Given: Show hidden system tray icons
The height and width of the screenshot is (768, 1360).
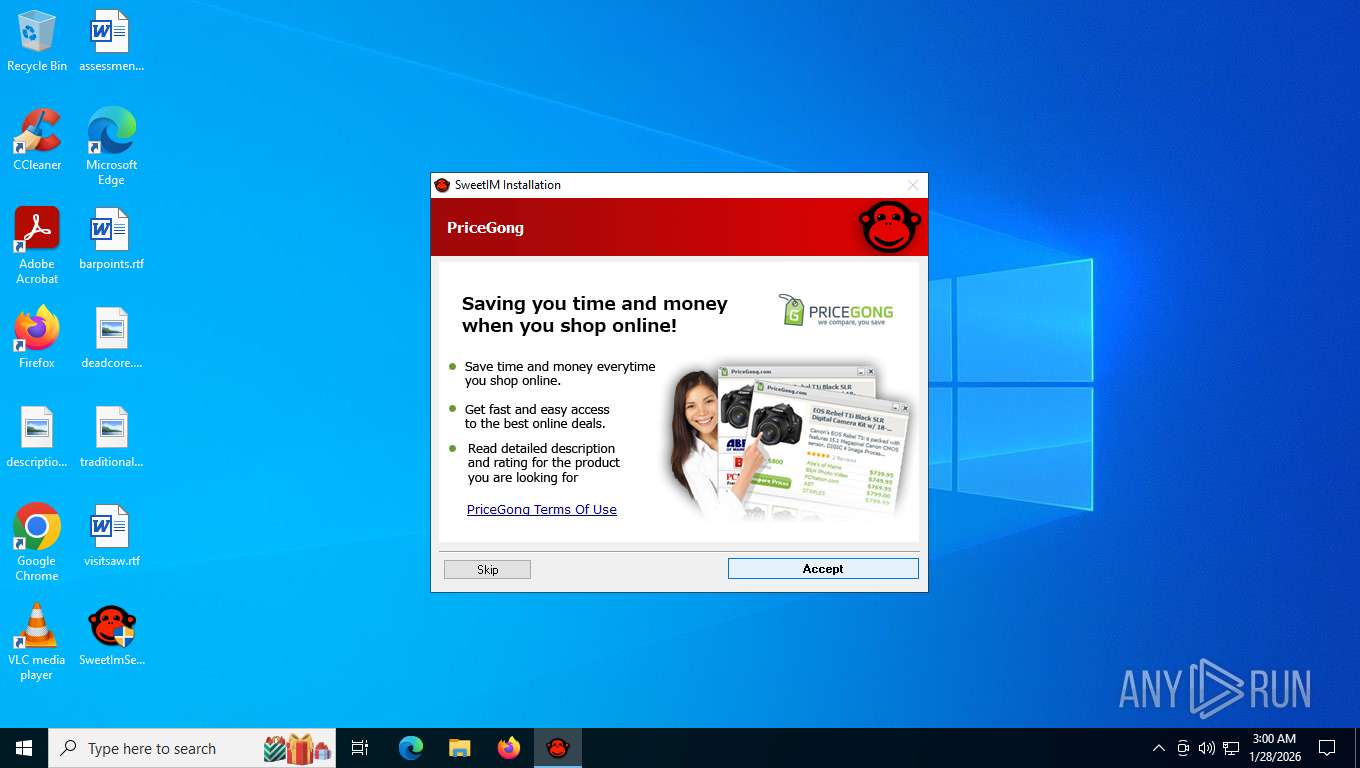Looking at the screenshot, I should (x=1159, y=748).
